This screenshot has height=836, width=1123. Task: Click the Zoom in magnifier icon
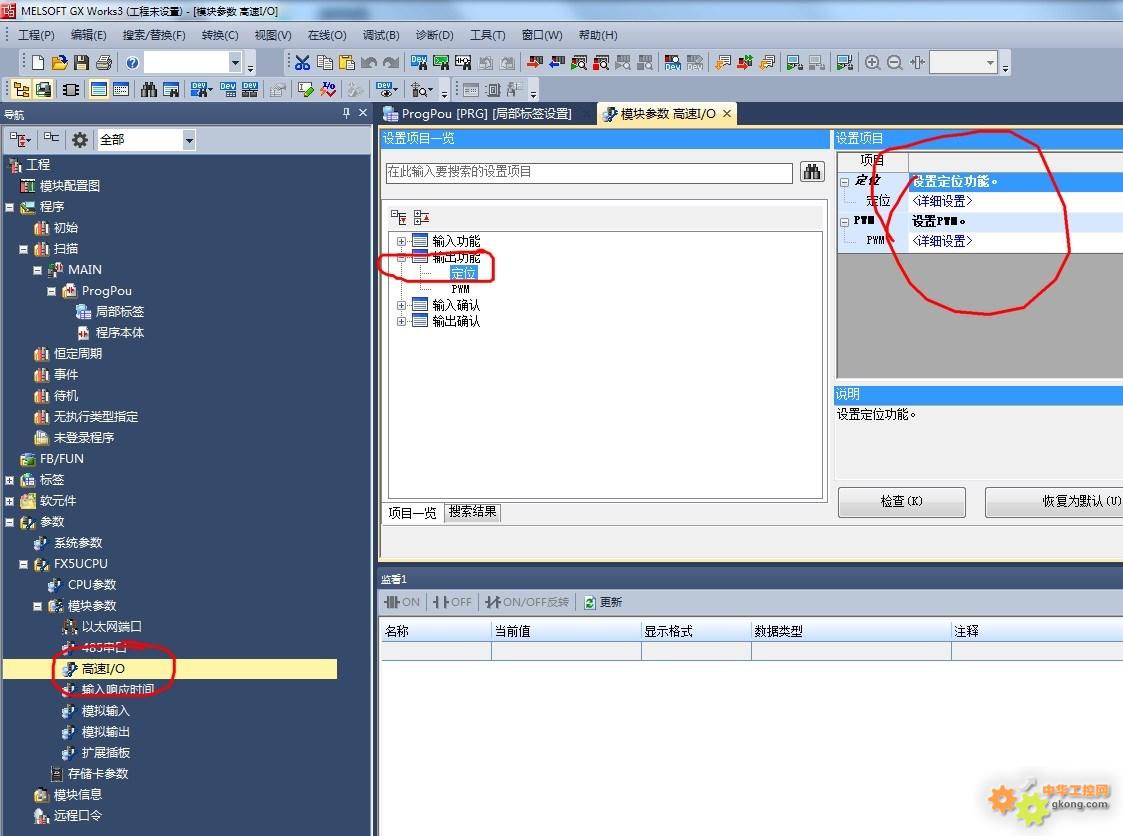coord(872,63)
